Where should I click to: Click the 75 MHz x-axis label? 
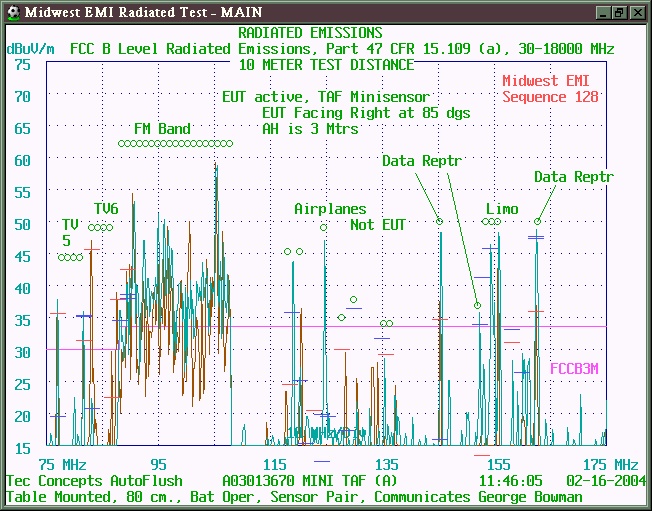pos(62,465)
